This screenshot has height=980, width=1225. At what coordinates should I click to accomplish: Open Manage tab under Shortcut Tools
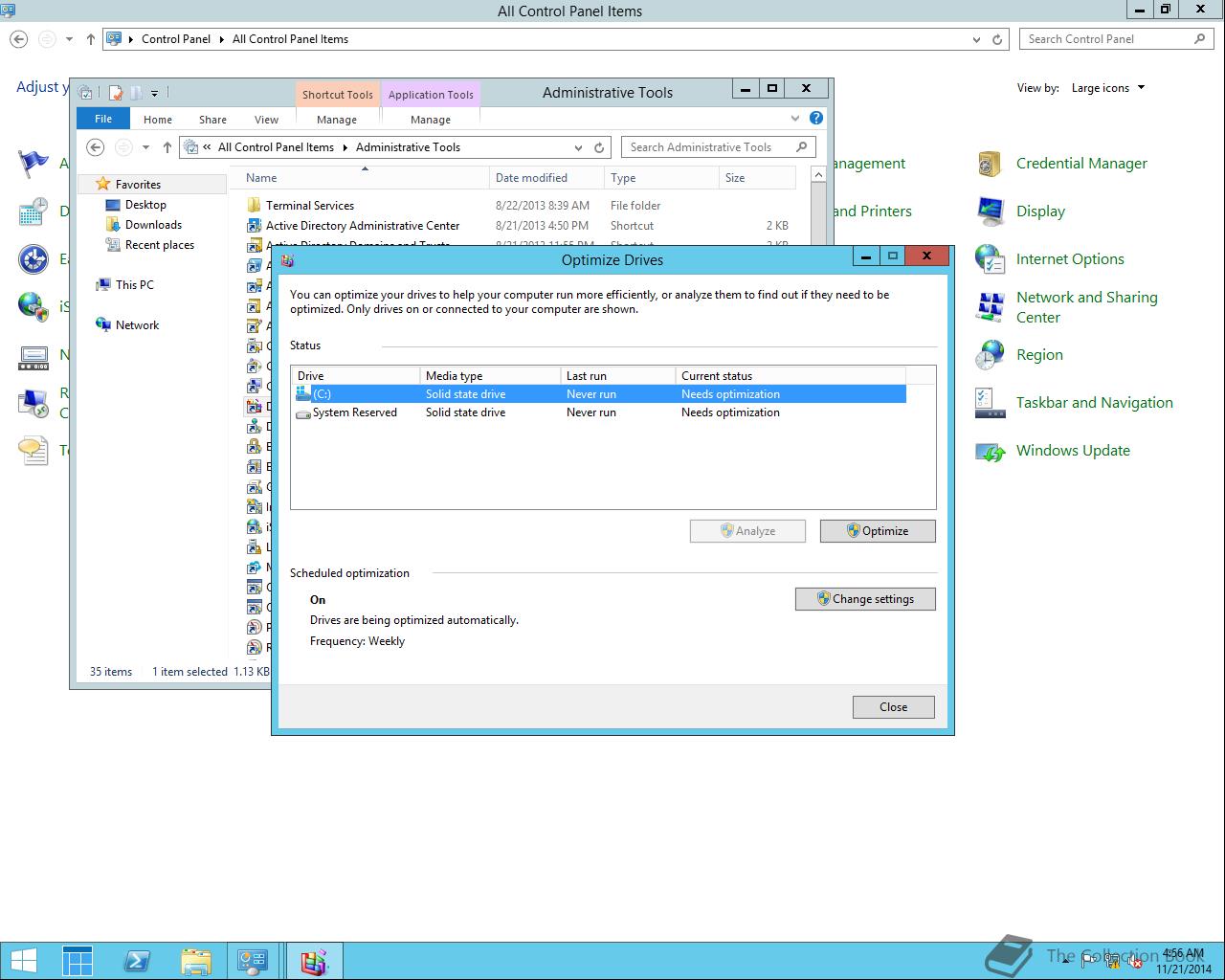[337, 120]
